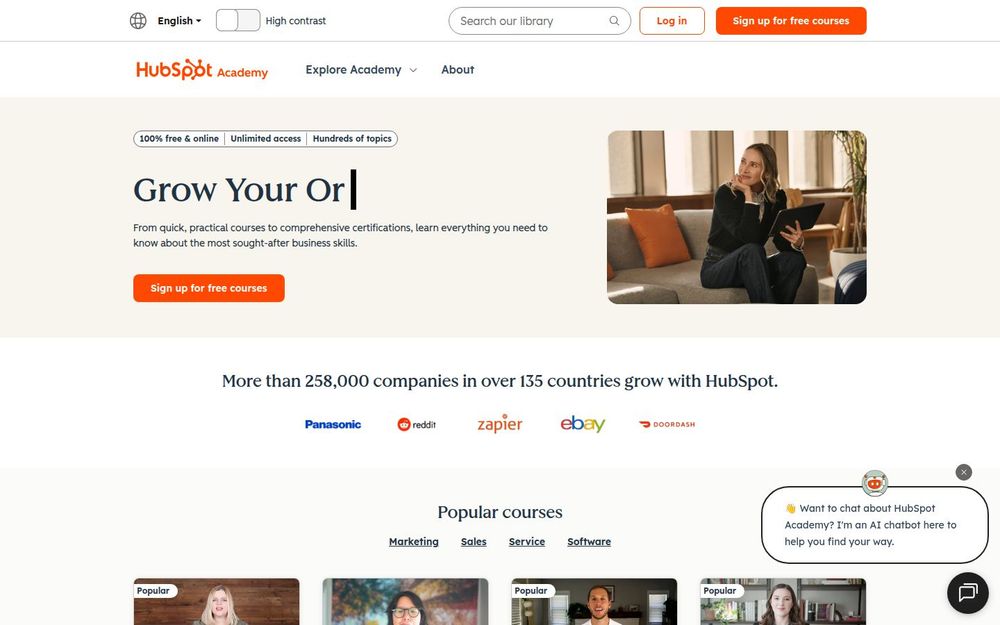1000x625 pixels.
Task: Select the Sales courses tab
Action: pos(474,541)
